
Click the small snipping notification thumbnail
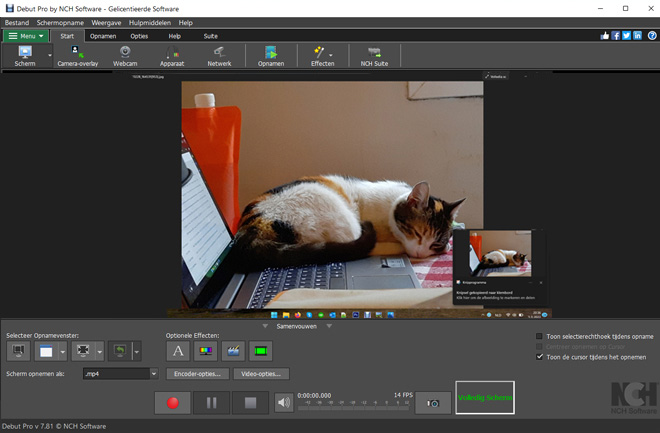click(x=500, y=254)
